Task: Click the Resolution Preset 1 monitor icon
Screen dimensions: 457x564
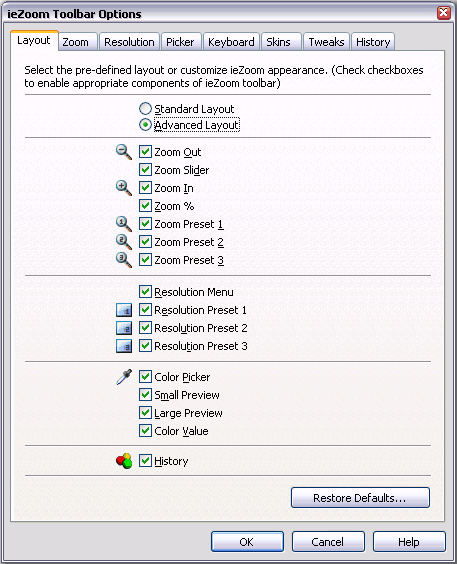Action: click(x=124, y=310)
